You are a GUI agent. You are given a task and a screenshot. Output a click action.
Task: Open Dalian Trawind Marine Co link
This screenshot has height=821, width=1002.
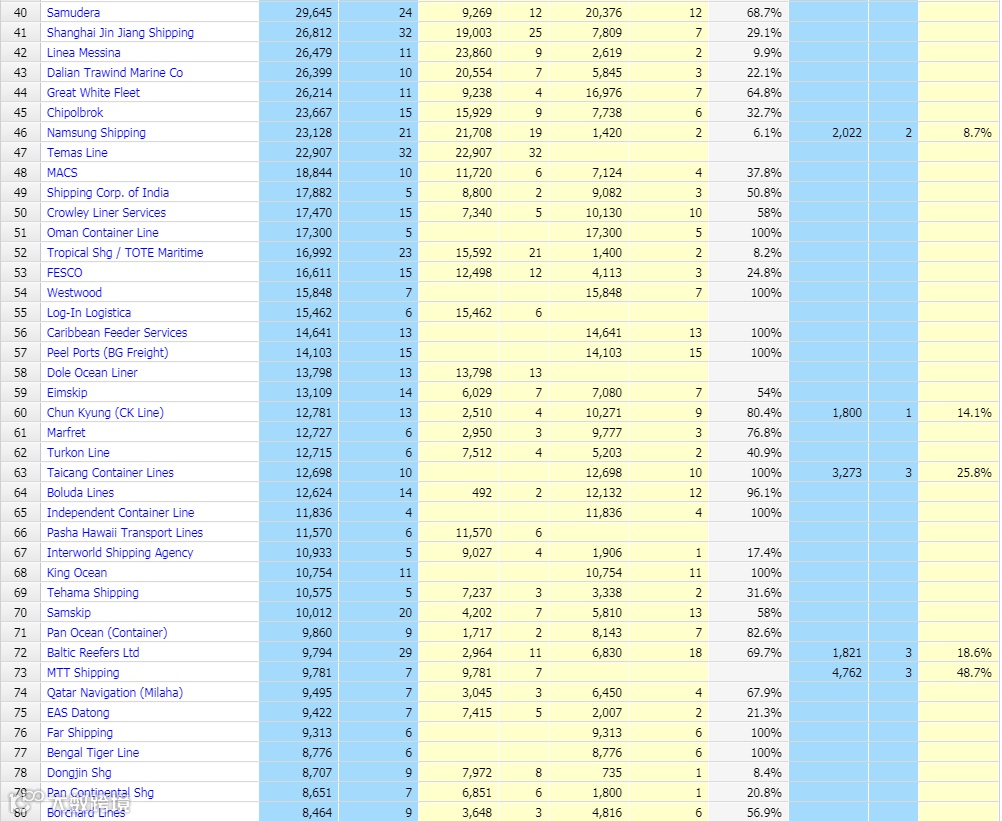(114, 72)
